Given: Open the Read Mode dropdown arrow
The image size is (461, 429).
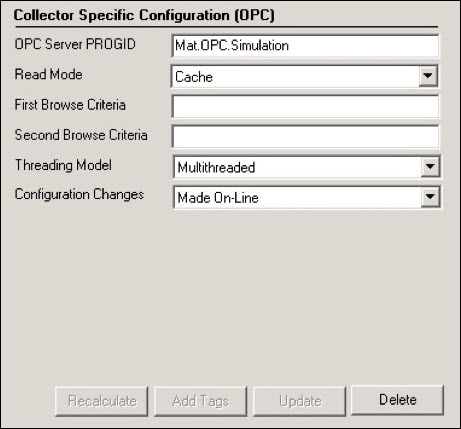Looking at the screenshot, I should click(x=428, y=76).
